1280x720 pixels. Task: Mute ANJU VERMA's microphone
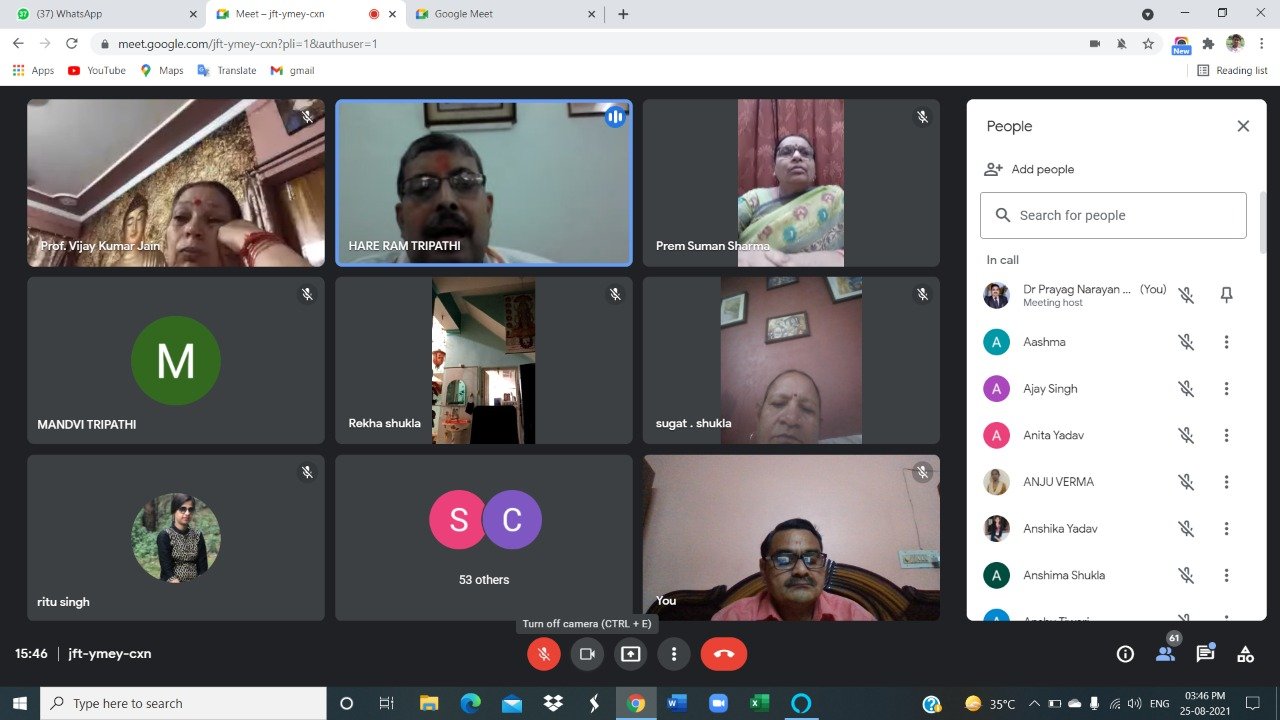(x=1186, y=482)
